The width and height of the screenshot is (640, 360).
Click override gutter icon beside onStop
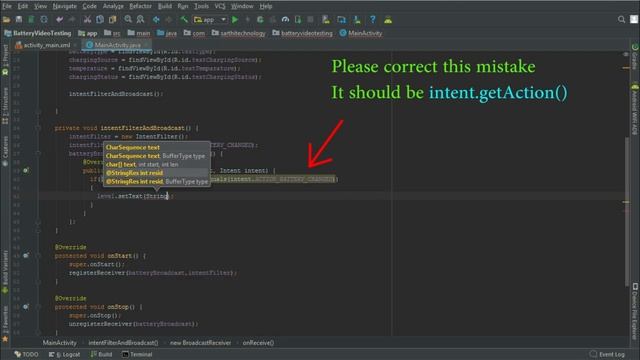(x=26, y=307)
